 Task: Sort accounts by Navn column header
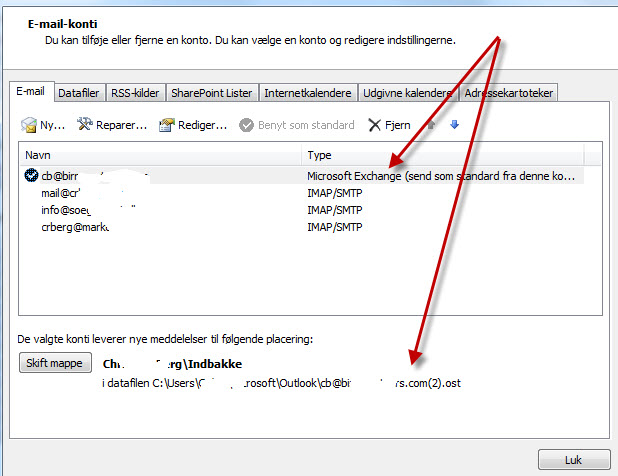pyautogui.click(x=161, y=155)
